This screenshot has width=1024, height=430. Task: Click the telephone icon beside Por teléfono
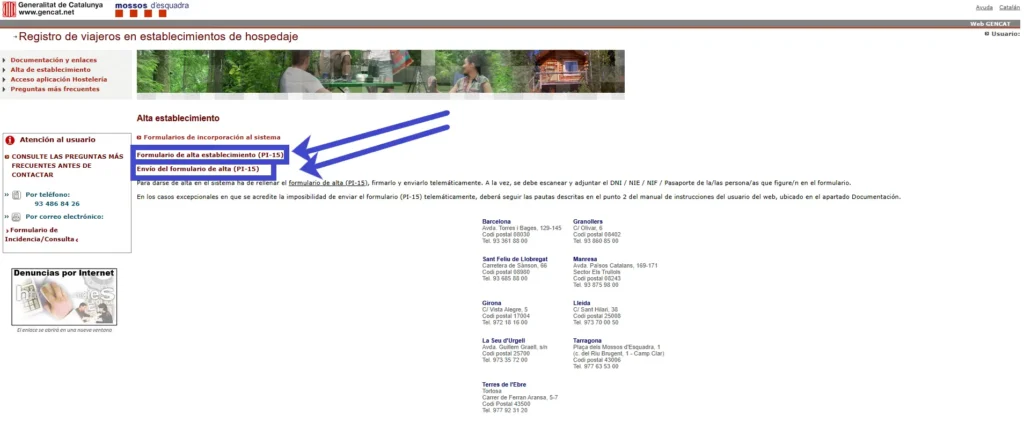16,194
